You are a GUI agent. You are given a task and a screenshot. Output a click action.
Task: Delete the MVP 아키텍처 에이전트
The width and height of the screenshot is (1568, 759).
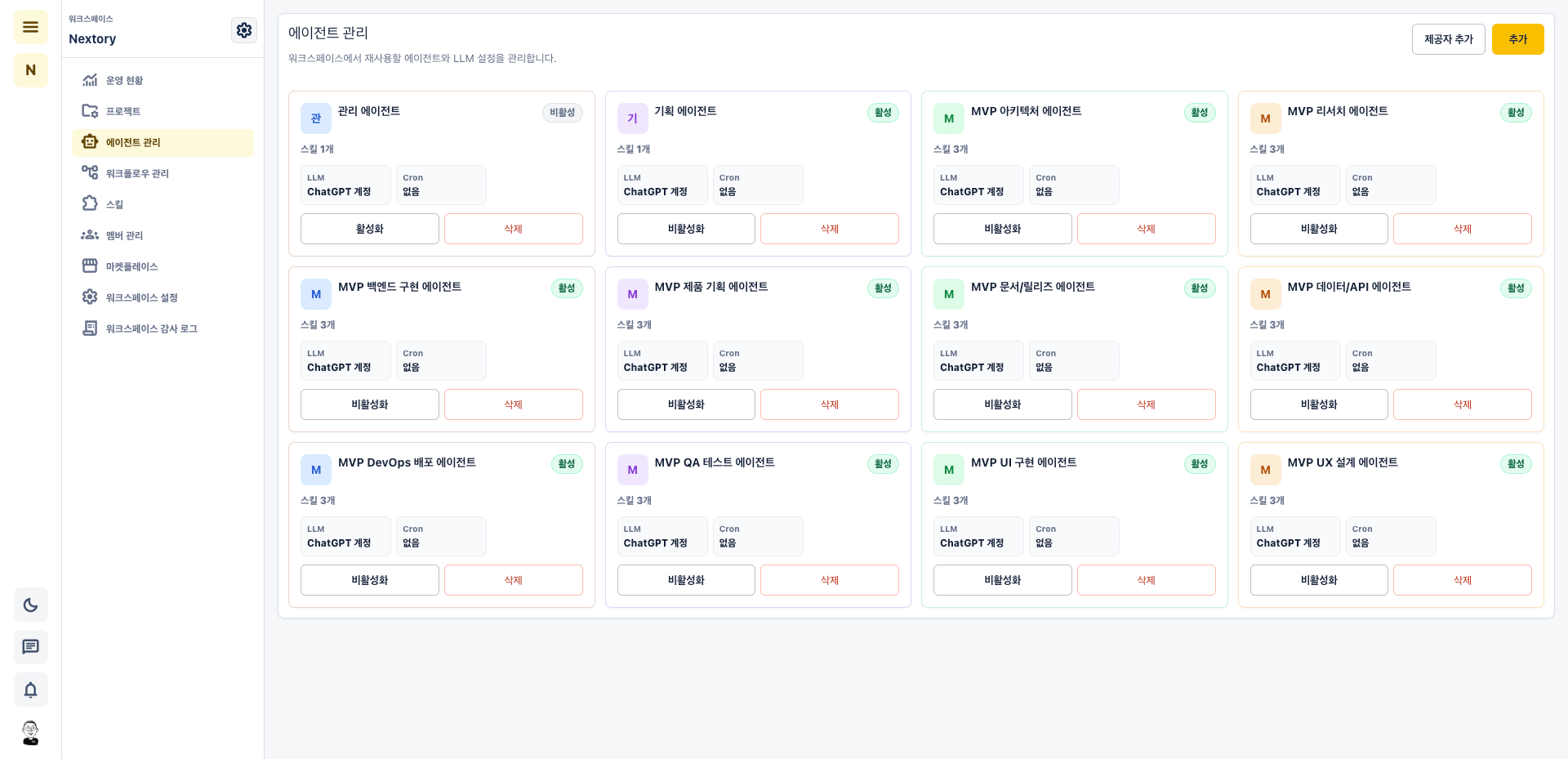pos(1147,229)
